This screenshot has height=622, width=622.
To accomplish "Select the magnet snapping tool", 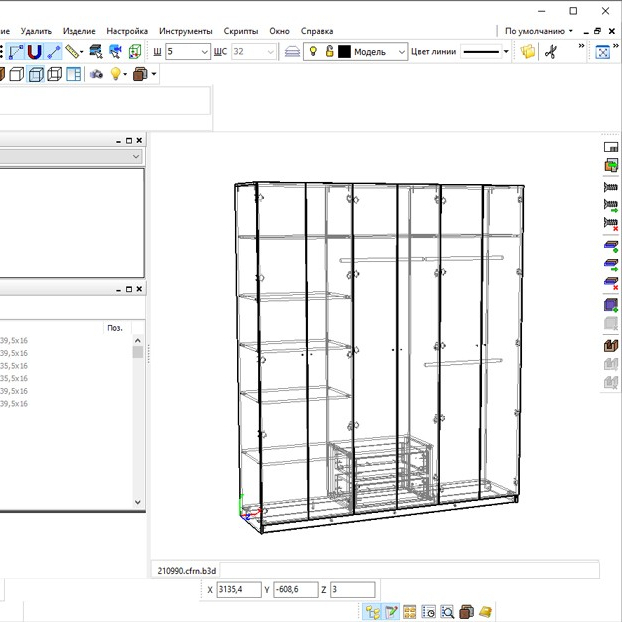I will [34, 52].
